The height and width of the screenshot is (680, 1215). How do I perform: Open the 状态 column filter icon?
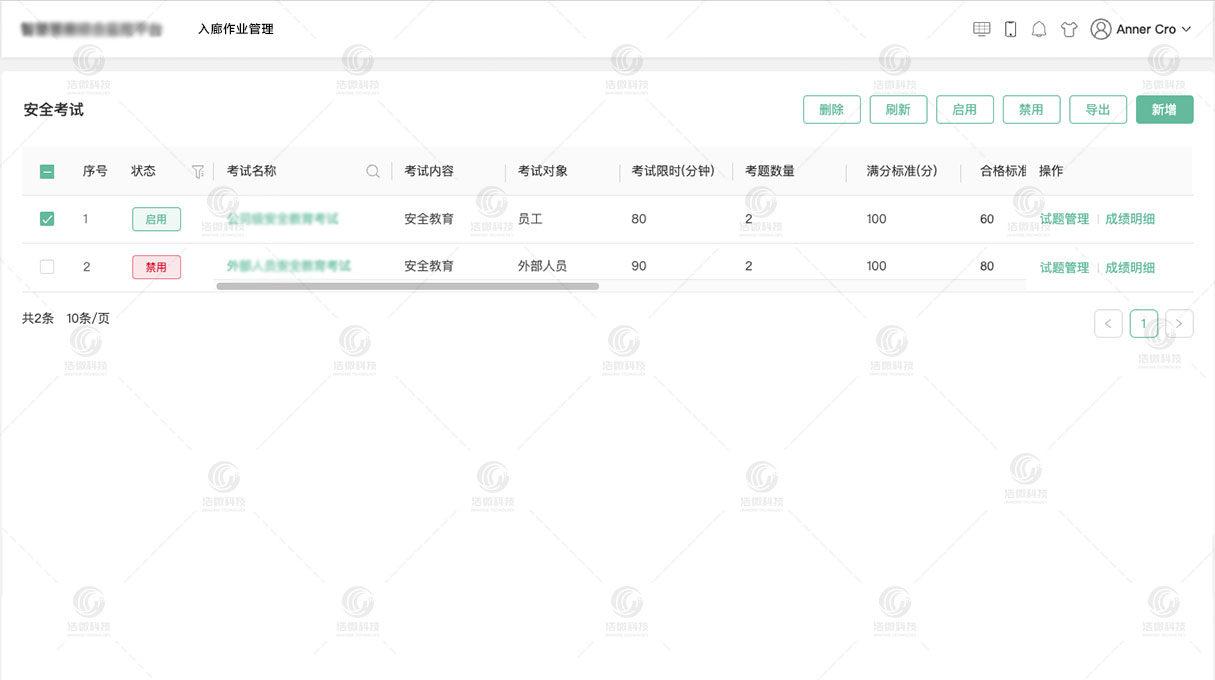197,171
